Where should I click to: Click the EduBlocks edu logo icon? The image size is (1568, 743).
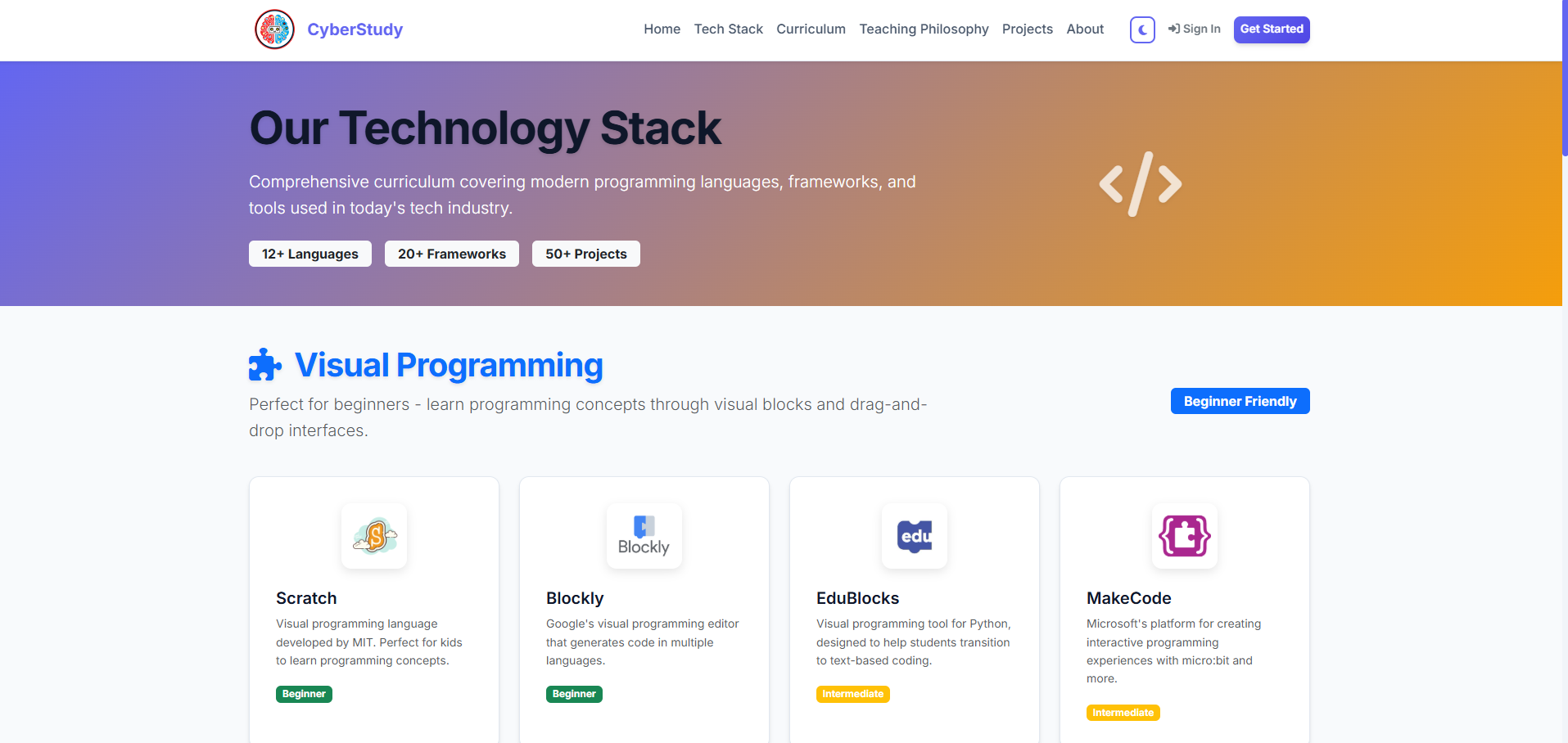coord(914,536)
